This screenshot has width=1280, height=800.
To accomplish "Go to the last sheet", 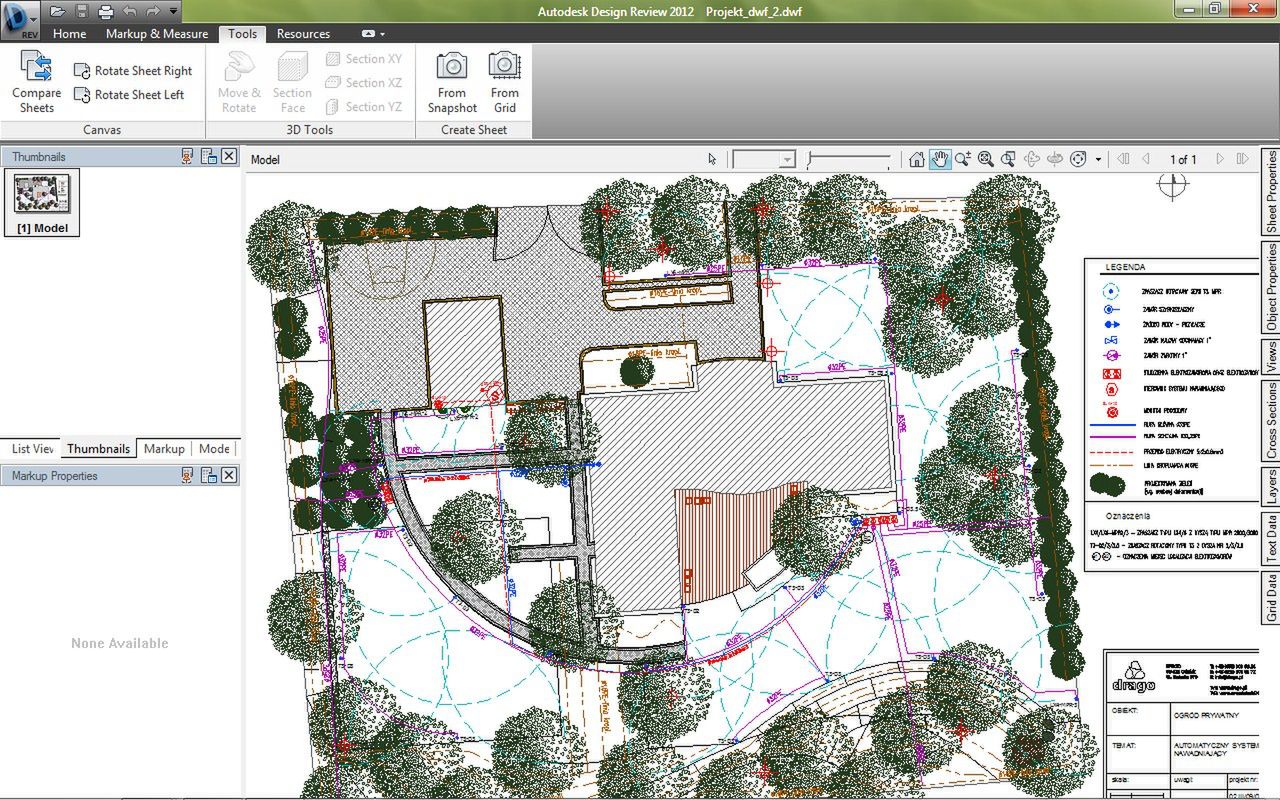I will pos(1243,159).
